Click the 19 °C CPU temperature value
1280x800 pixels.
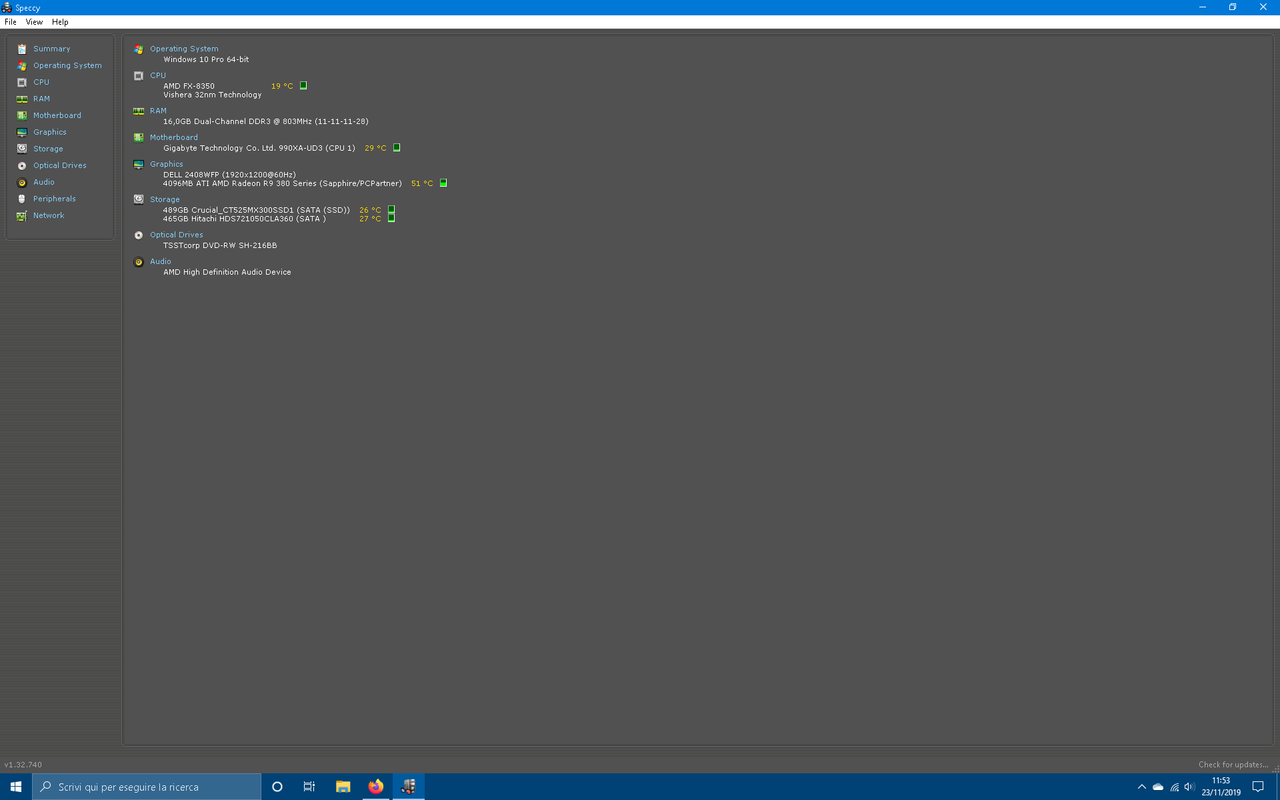282,86
